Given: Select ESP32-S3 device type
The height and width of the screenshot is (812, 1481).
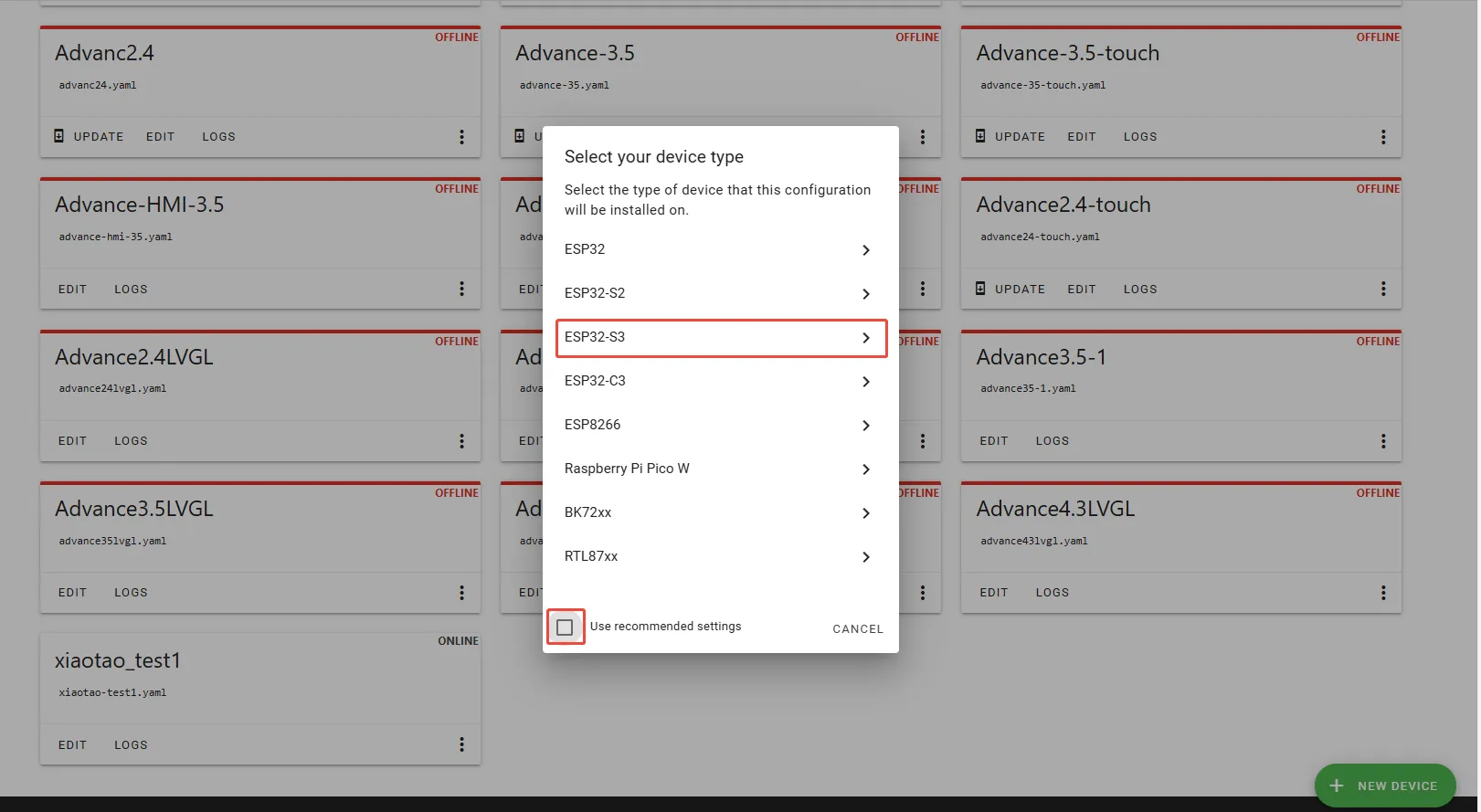Looking at the screenshot, I should pyautogui.click(x=720, y=338).
